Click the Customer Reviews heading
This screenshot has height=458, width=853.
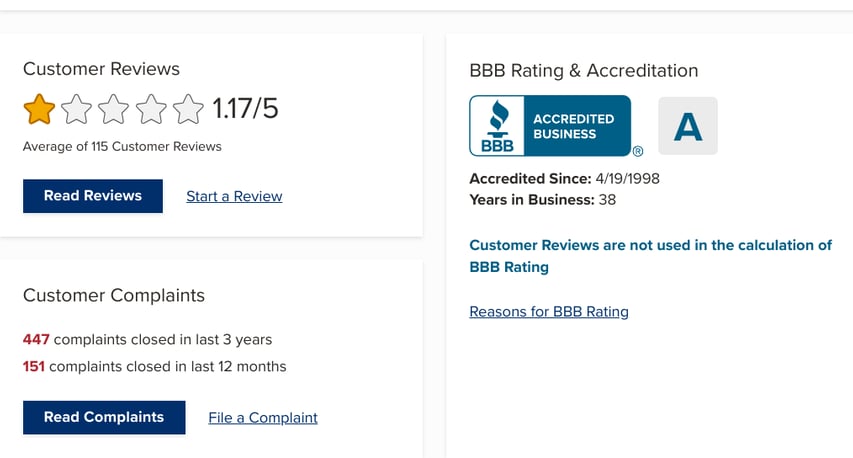tap(101, 69)
